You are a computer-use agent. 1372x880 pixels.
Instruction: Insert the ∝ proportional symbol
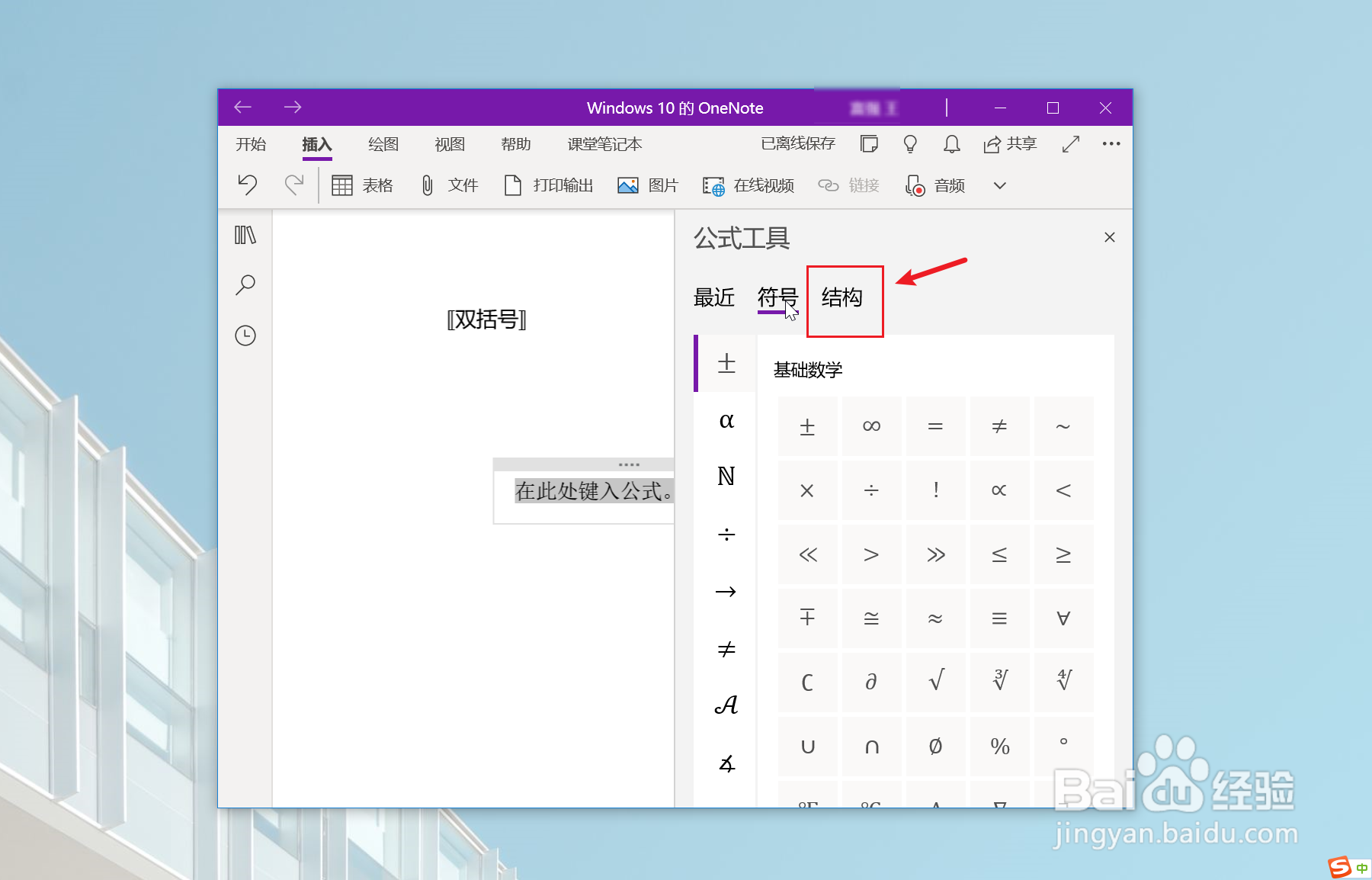999,490
